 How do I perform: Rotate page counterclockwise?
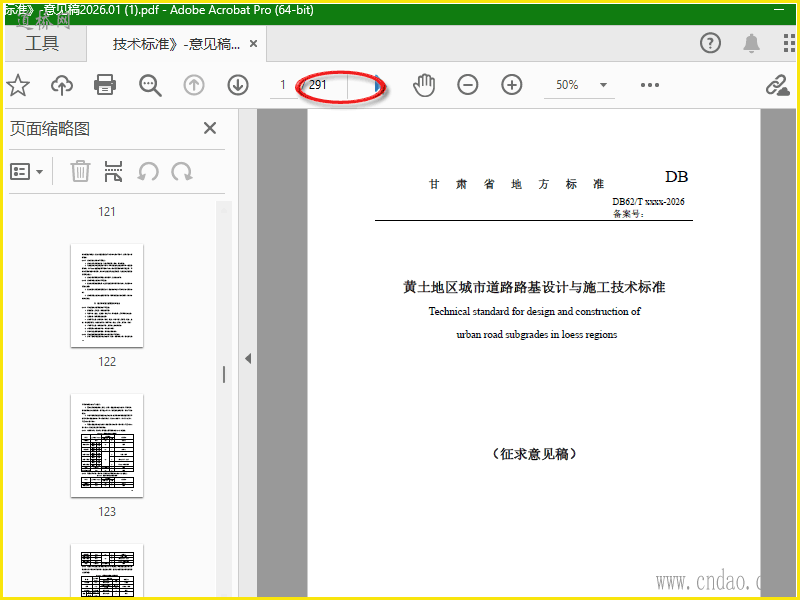point(148,172)
